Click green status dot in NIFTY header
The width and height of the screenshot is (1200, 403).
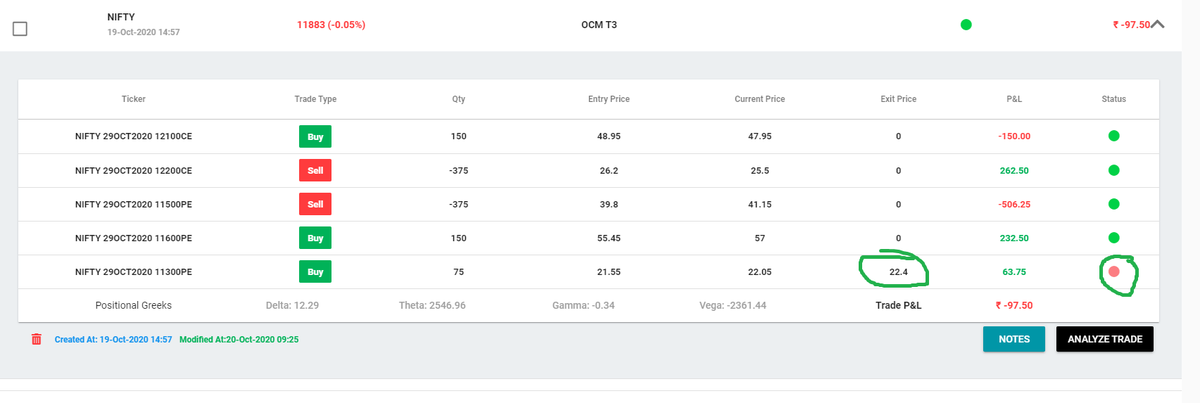coord(965,25)
